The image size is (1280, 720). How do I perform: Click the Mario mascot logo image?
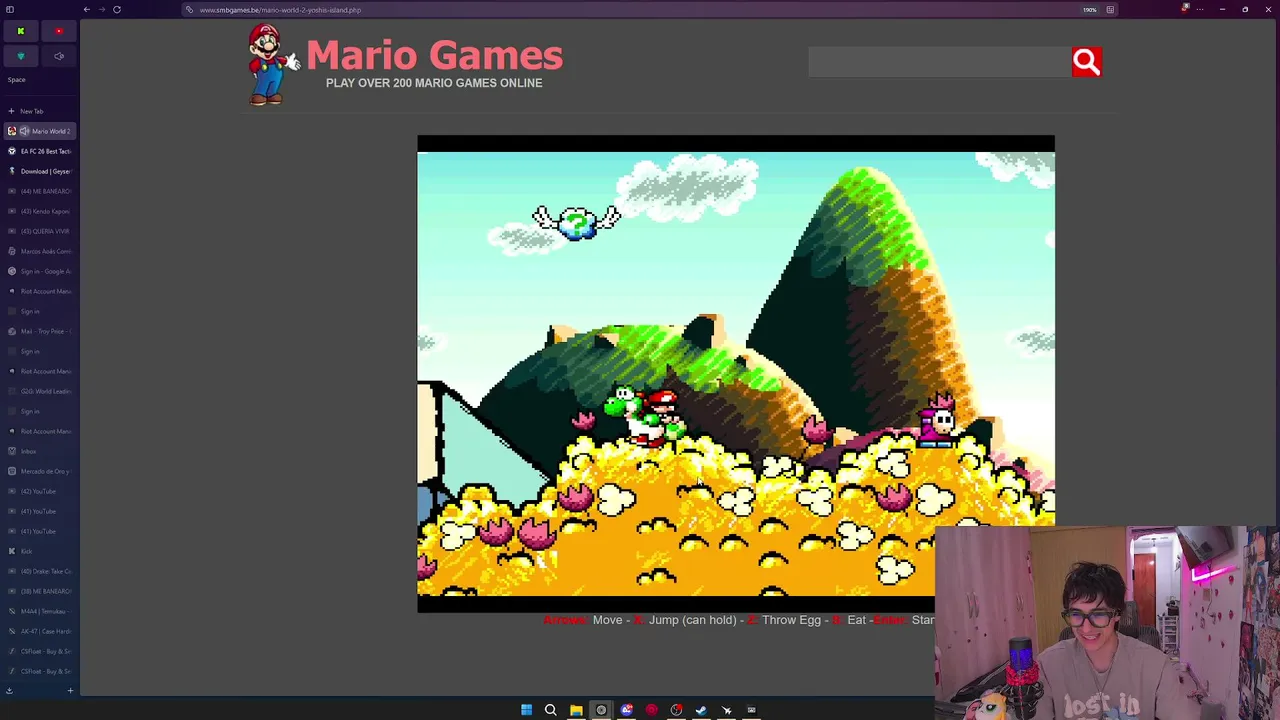click(273, 64)
